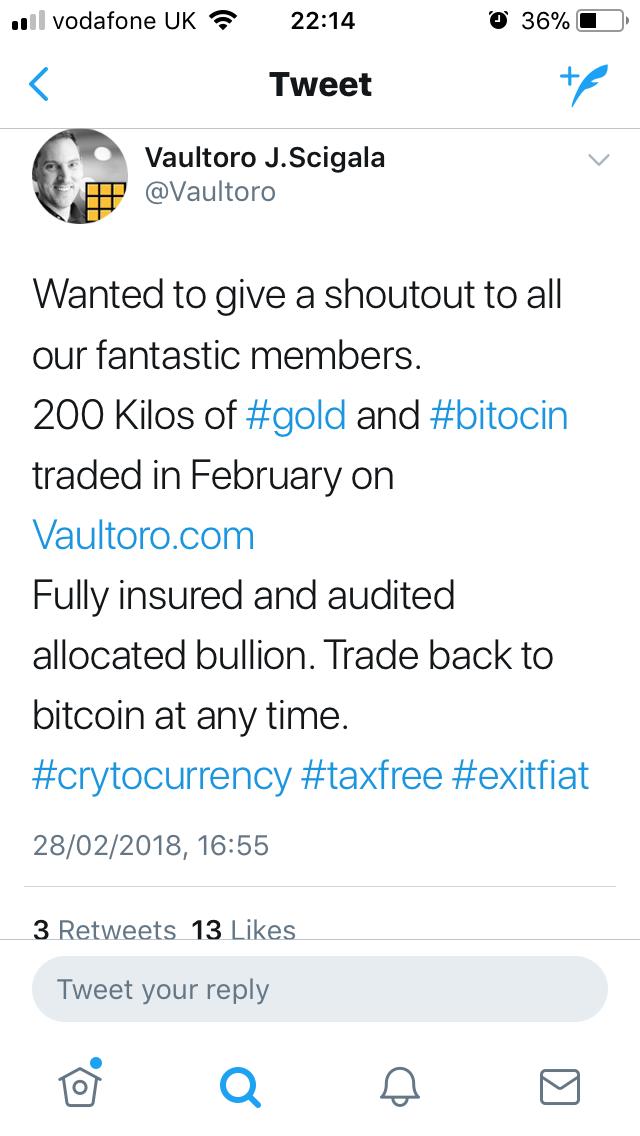The image size is (640, 1136).
Task: Tap the #bitocin hashtag
Action: tap(499, 415)
